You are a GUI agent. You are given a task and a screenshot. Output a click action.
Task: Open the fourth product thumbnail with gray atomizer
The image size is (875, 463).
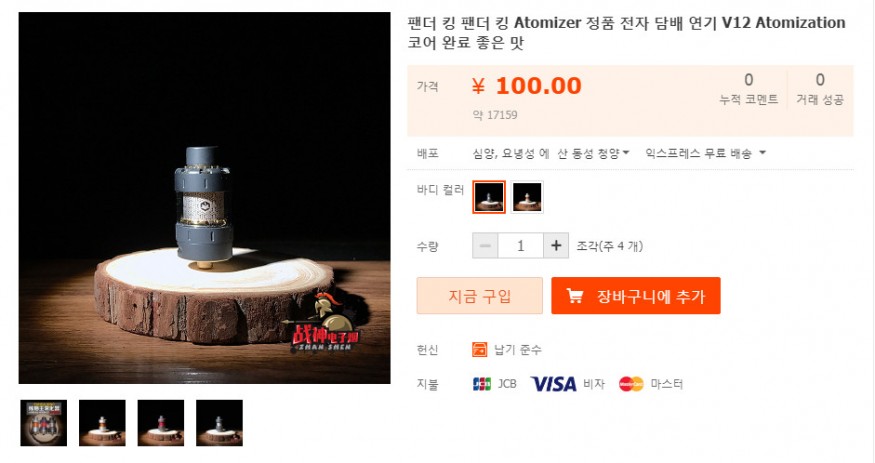point(219,423)
